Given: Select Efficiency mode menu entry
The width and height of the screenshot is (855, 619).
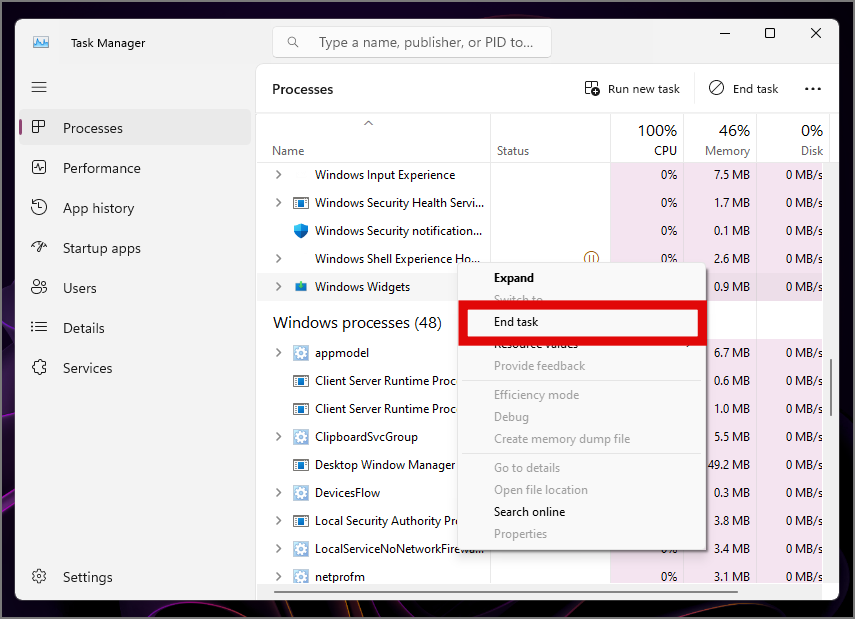Looking at the screenshot, I should [582, 395].
